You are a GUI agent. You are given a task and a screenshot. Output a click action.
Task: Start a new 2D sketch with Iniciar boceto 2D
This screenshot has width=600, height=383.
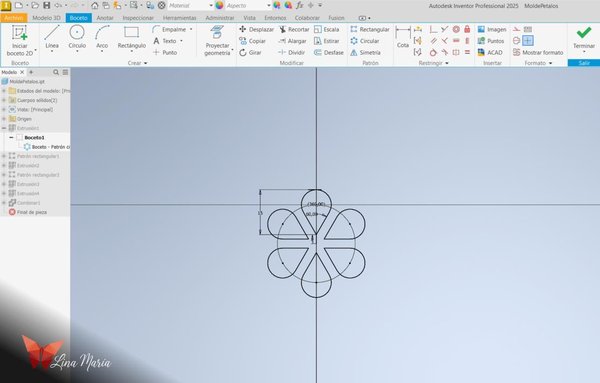[x=20, y=40]
